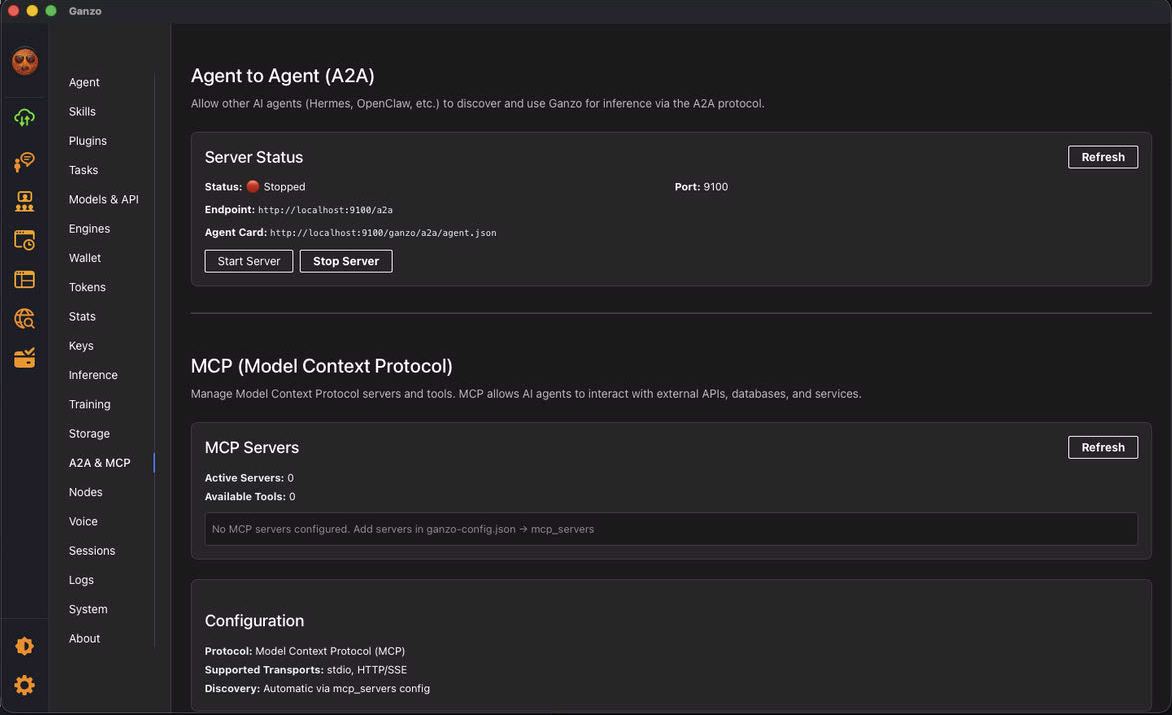The height and width of the screenshot is (715, 1172).
Task: Open the Stats section
Action: (x=82, y=316)
